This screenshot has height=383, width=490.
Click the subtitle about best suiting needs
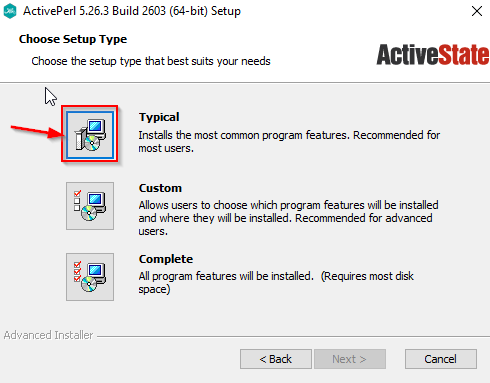coord(151,61)
